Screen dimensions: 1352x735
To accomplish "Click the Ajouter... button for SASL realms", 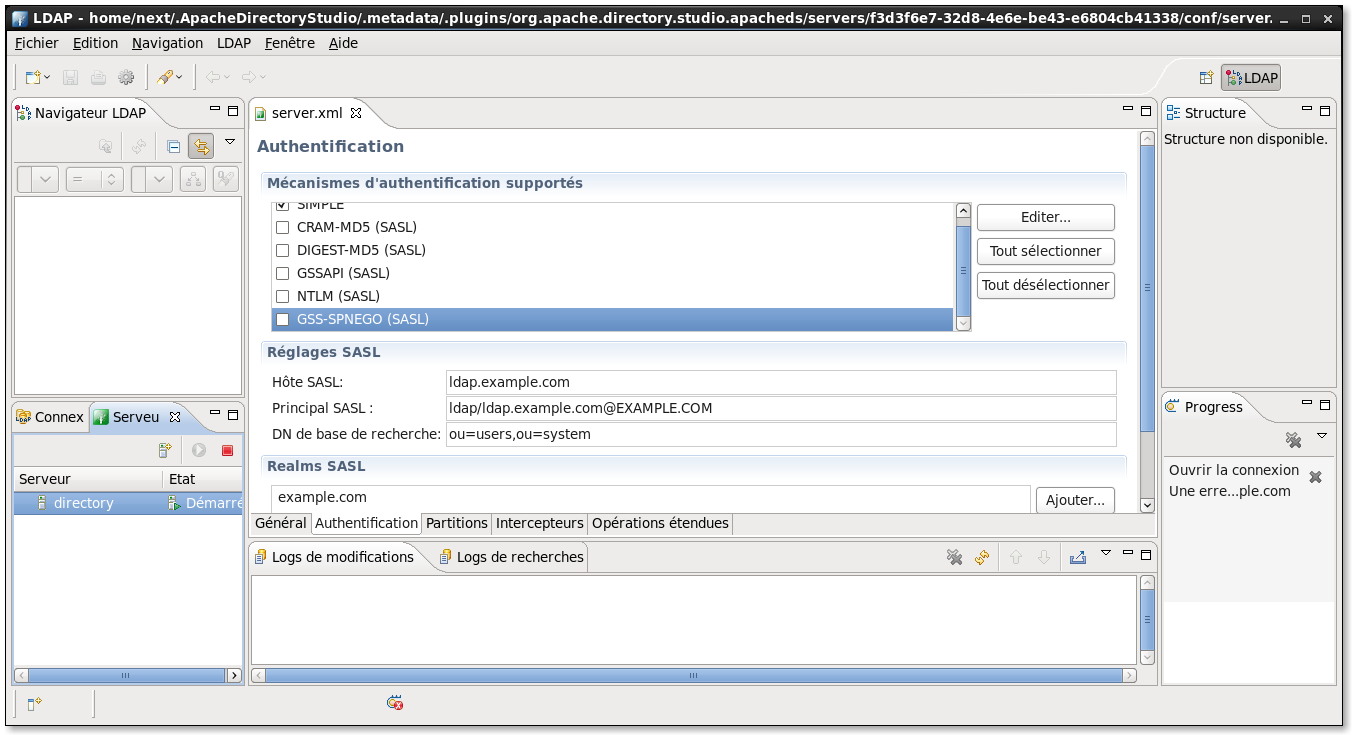I will 1075,500.
